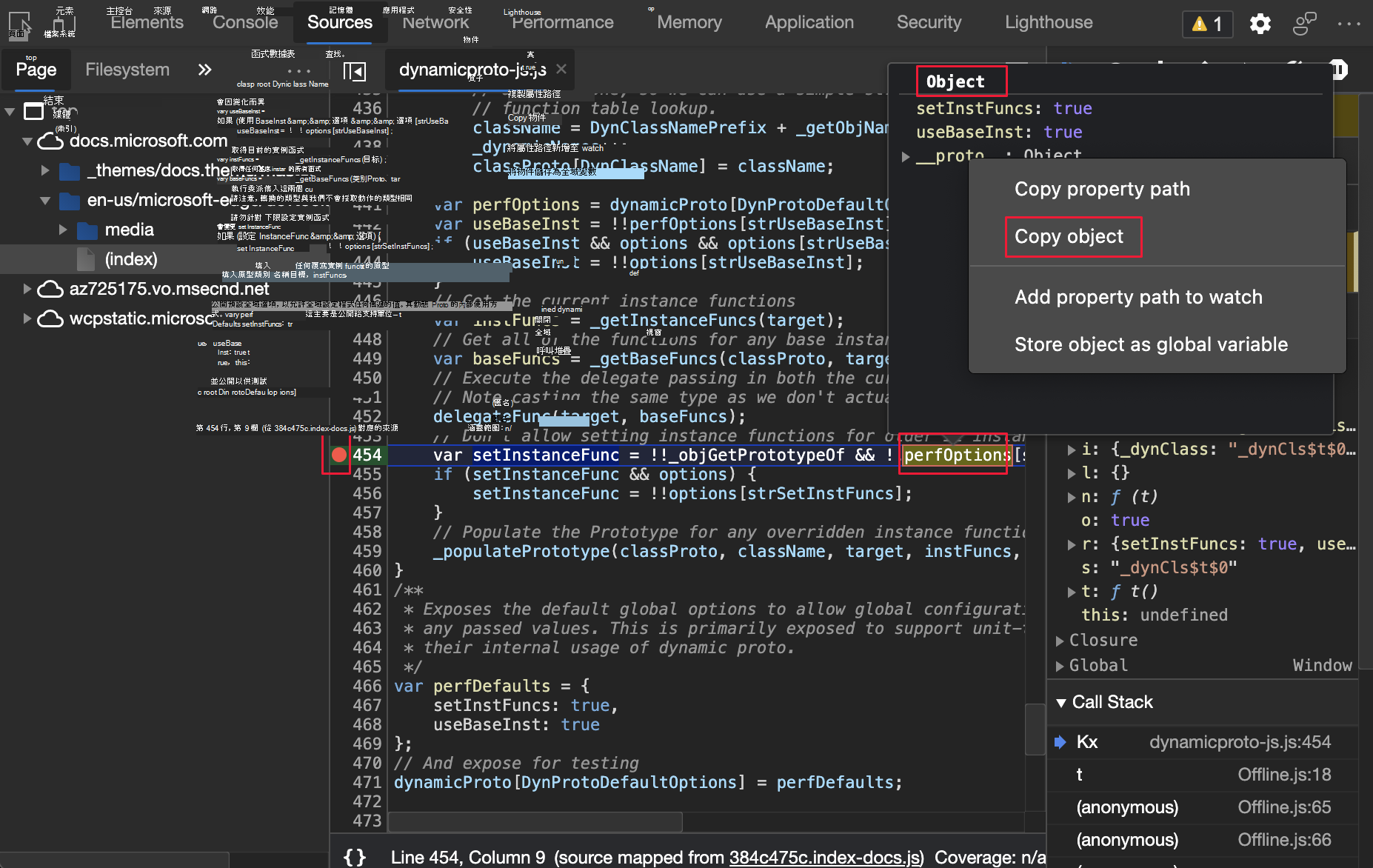Click the editor horizontal scrollbar
The width and height of the screenshot is (1373, 868).
[x=535, y=821]
